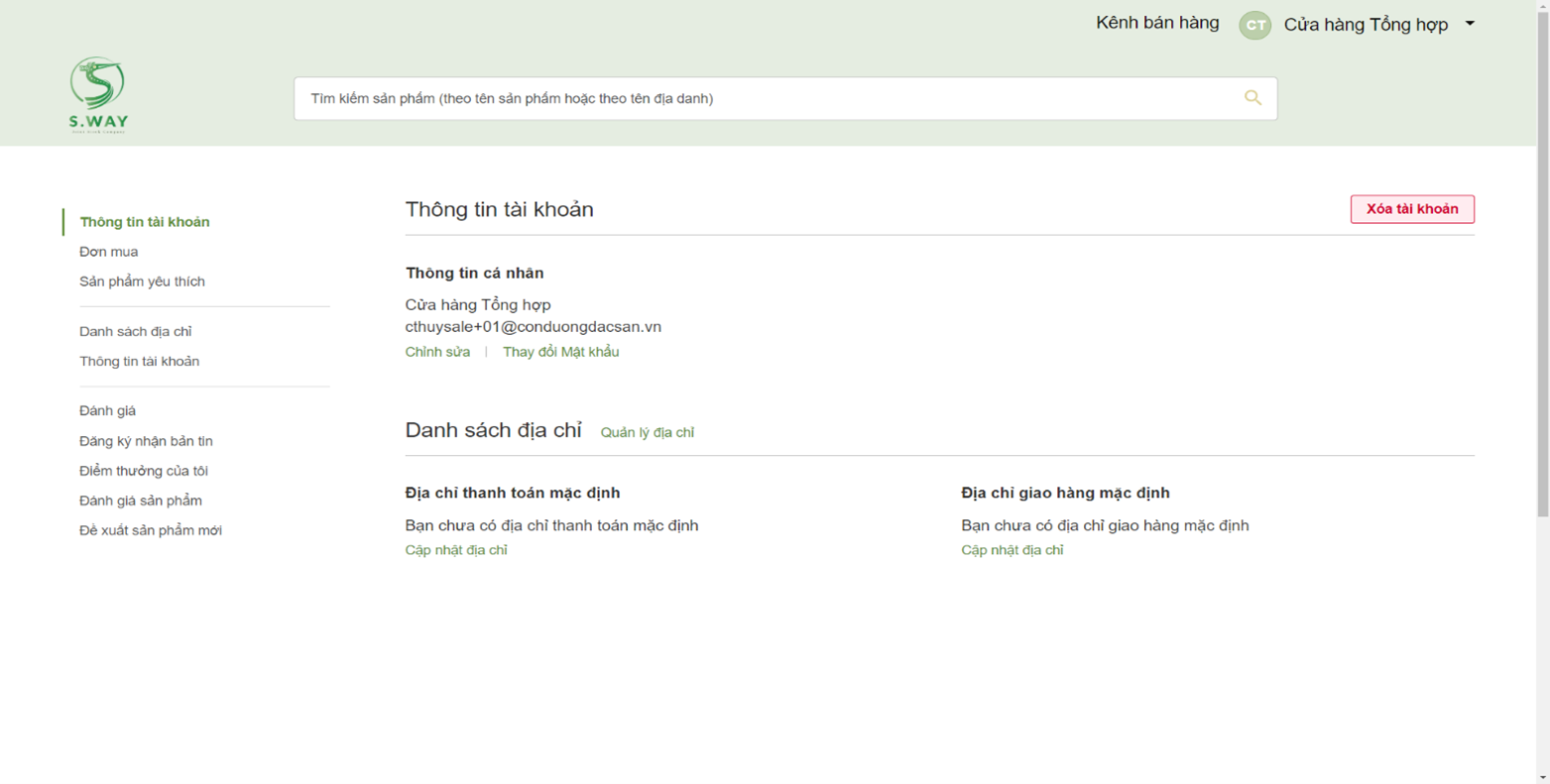This screenshot has width=1550, height=784.
Task: Click the search magnifier icon
Action: coord(1252,98)
